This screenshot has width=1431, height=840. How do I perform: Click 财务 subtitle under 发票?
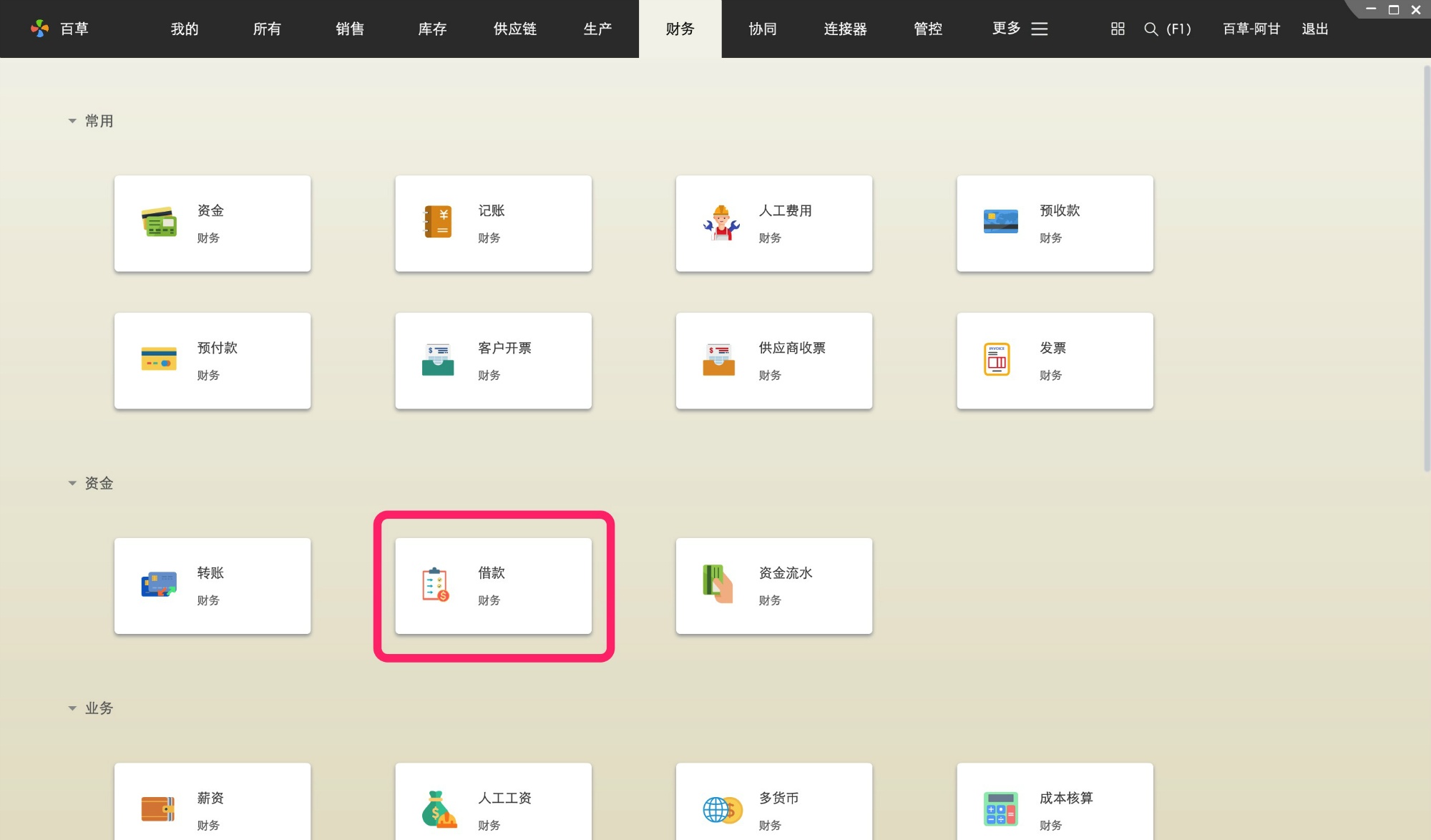pyautogui.click(x=1050, y=375)
